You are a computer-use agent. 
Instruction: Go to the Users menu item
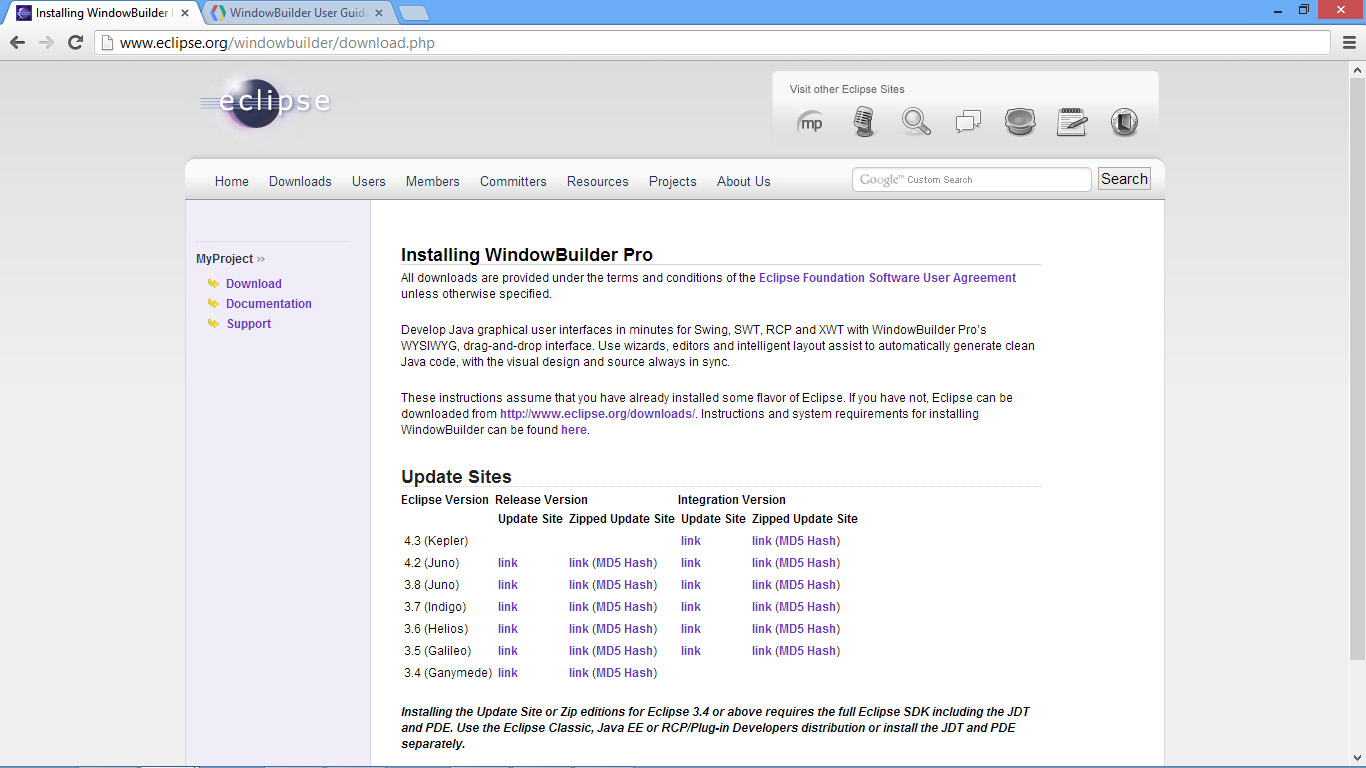click(x=369, y=181)
